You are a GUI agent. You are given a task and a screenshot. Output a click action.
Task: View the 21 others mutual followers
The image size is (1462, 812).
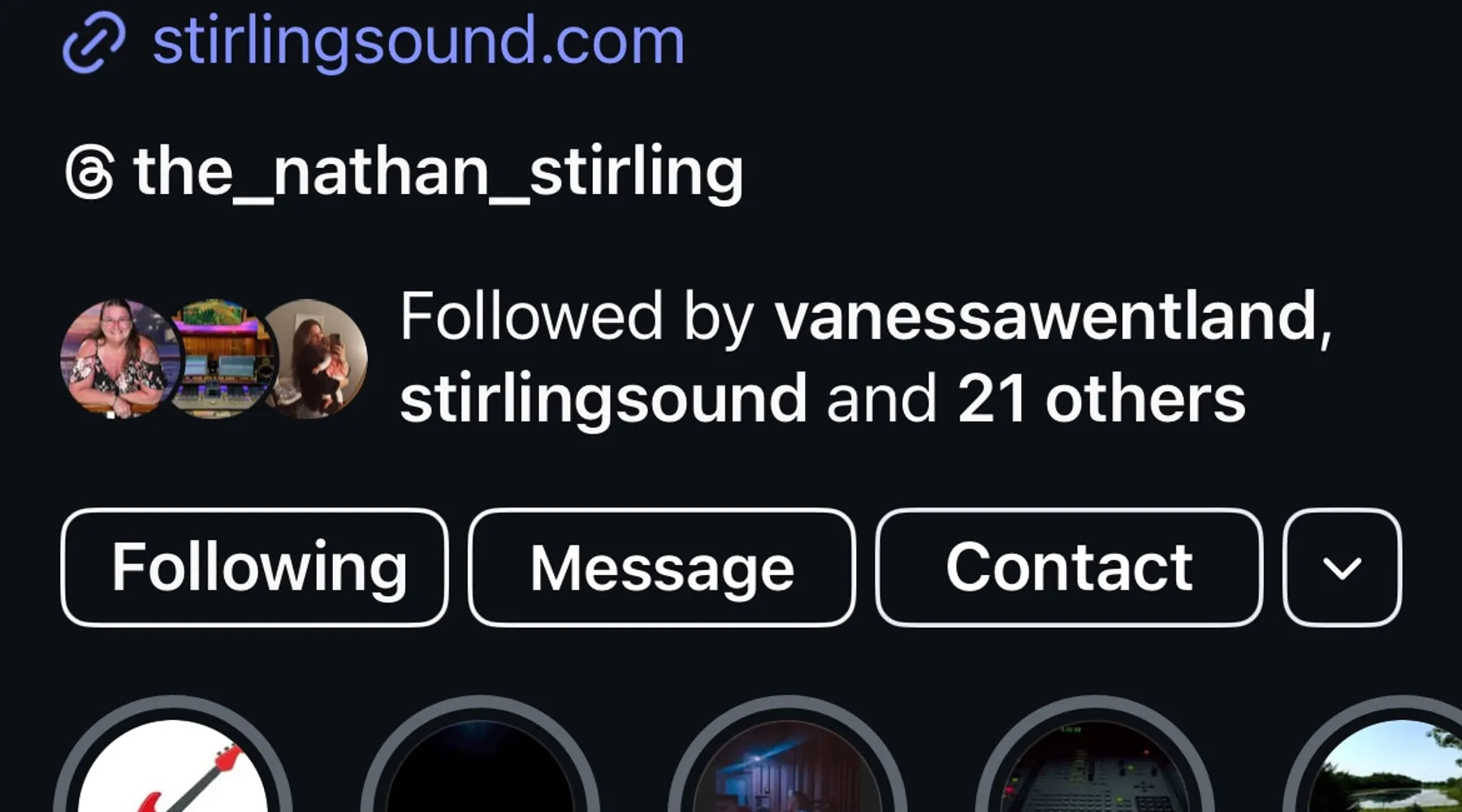pos(1101,399)
